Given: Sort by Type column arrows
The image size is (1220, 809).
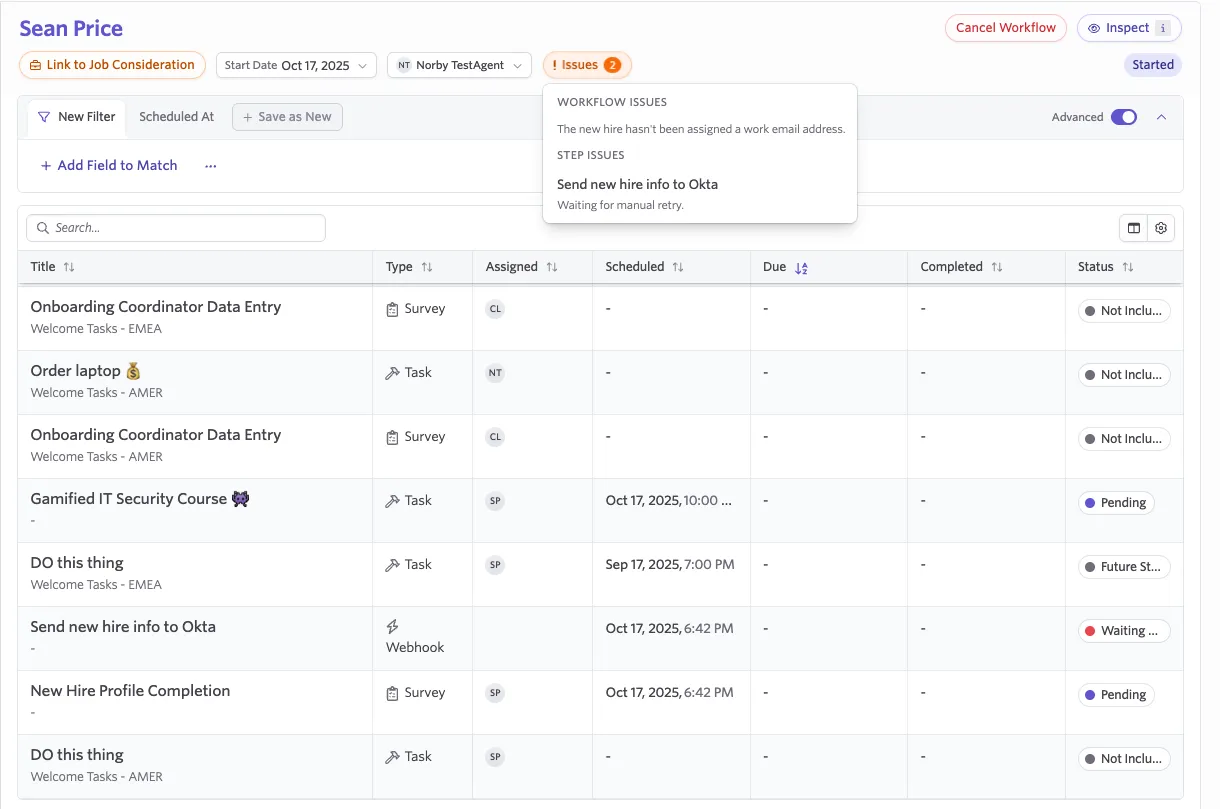Looking at the screenshot, I should [427, 267].
